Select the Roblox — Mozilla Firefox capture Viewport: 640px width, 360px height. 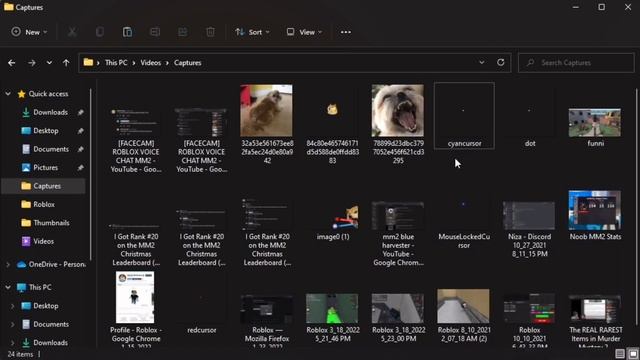click(x=267, y=320)
